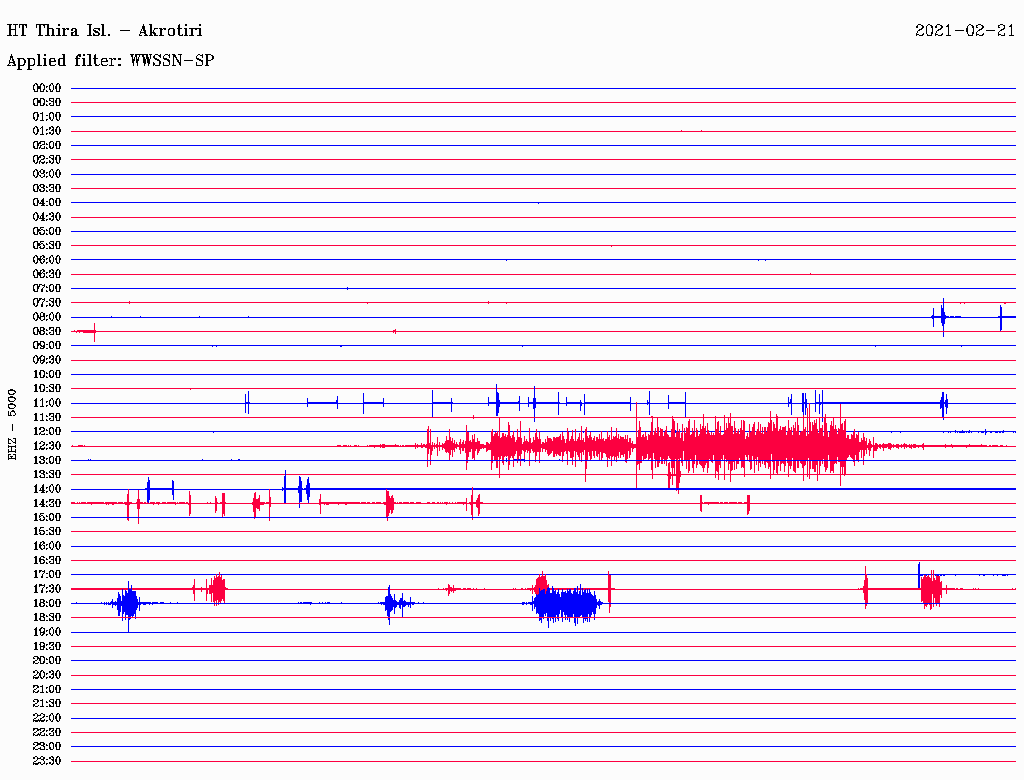Click the 11:30 time label
1024x780 pixels.
[47, 417]
